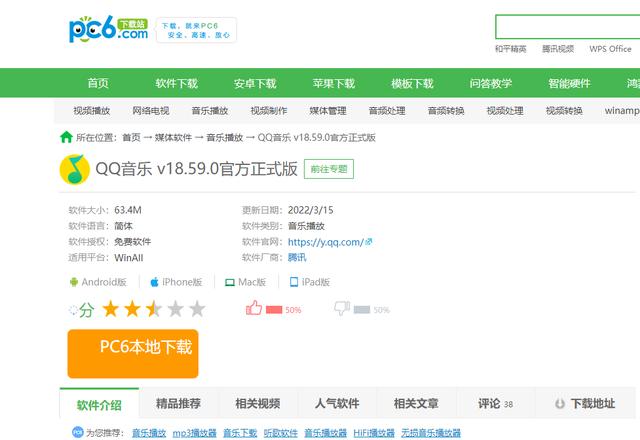Open the 腾讯 vendor link

pyautogui.click(x=297, y=258)
